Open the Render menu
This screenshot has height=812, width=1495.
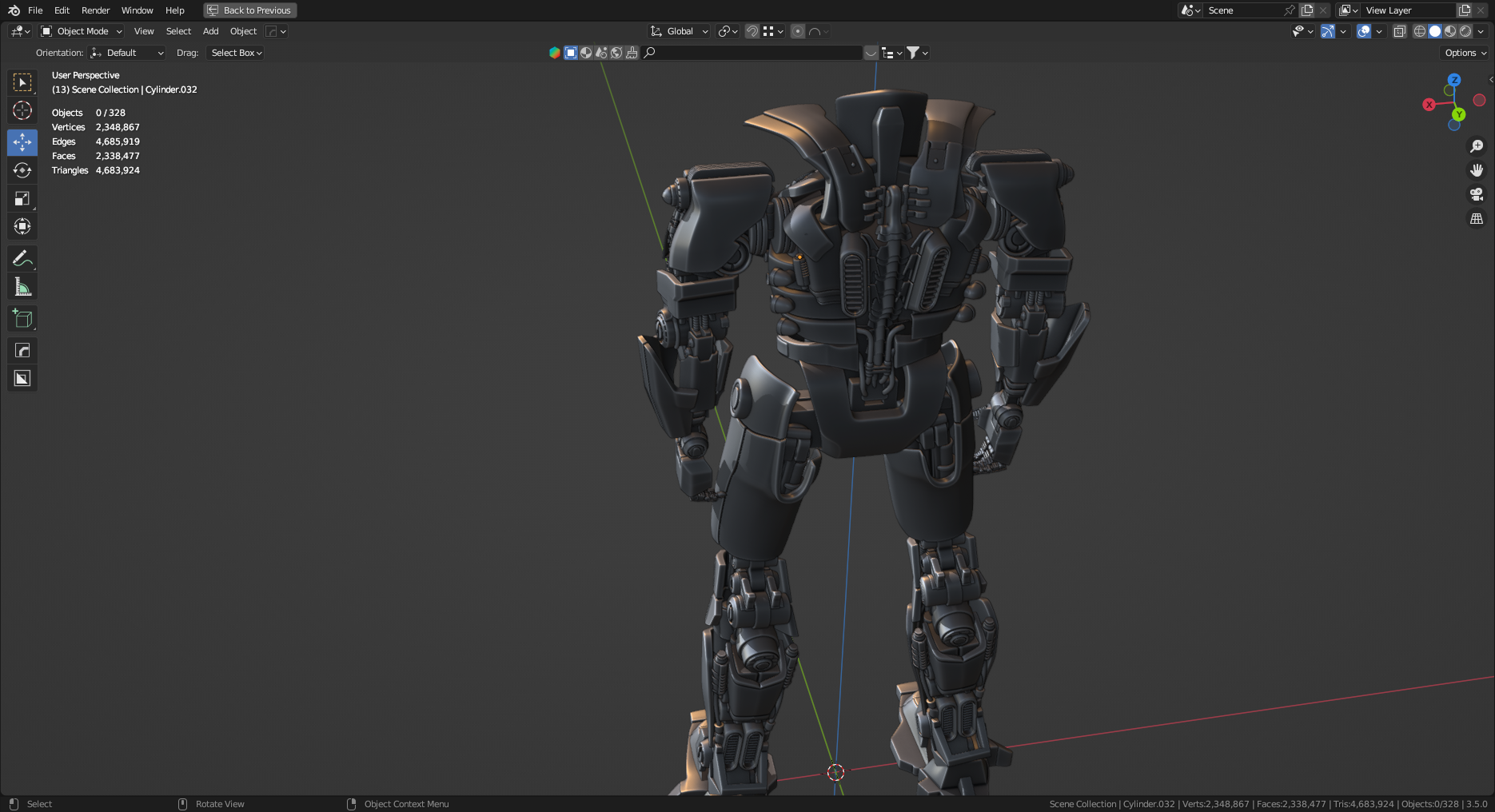pos(95,10)
